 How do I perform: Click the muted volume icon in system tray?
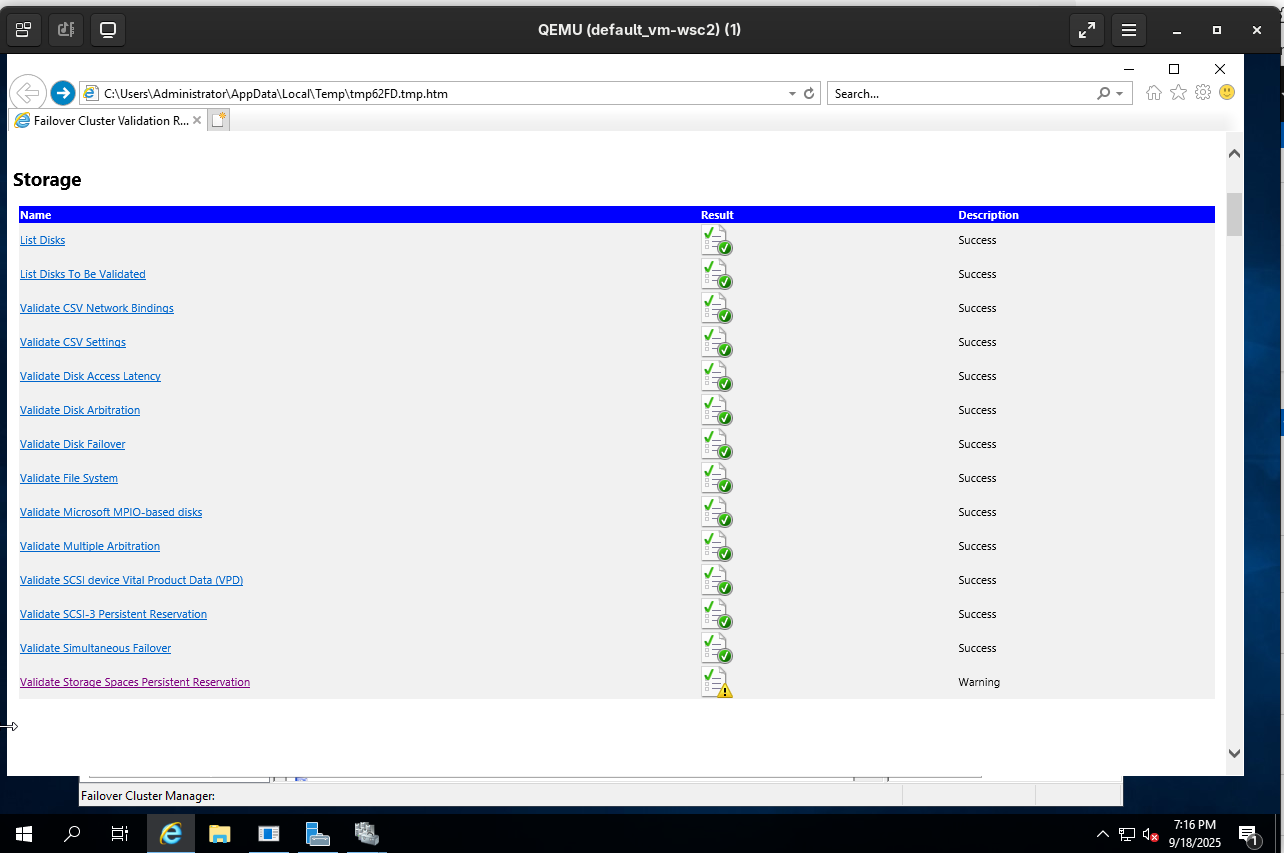tap(1151, 833)
